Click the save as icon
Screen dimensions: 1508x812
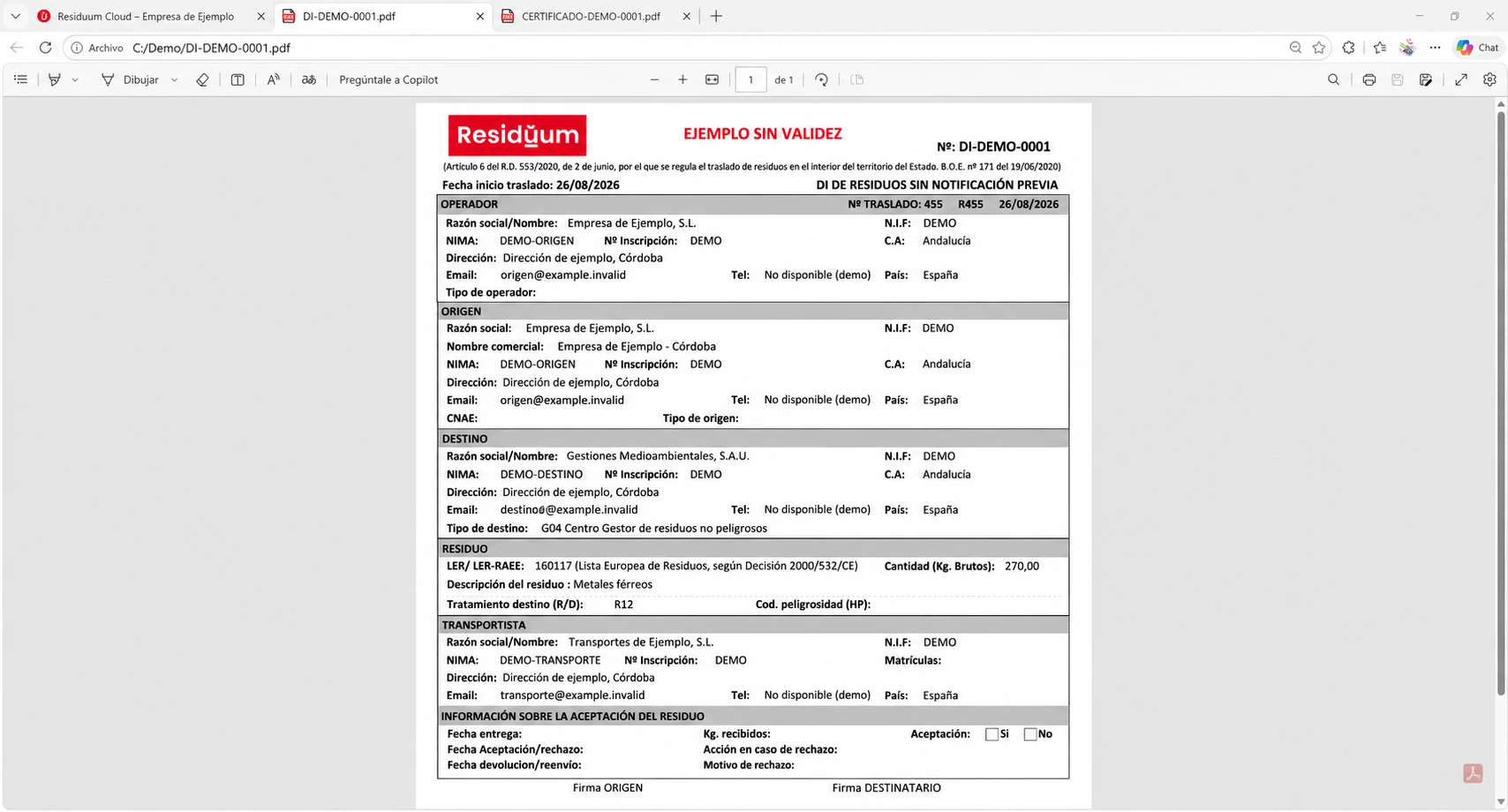(x=1425, y=79)
